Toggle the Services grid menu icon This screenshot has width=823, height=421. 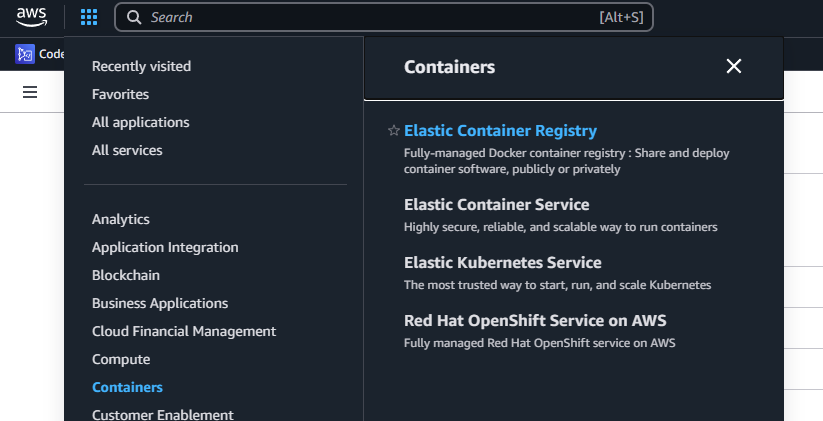(89, 17)
